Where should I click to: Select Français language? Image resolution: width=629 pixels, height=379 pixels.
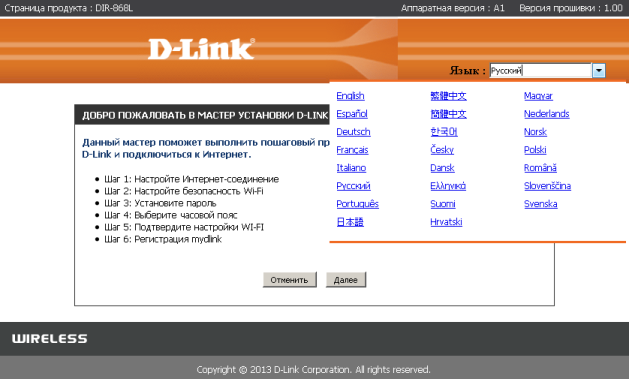tap(352, 150)
